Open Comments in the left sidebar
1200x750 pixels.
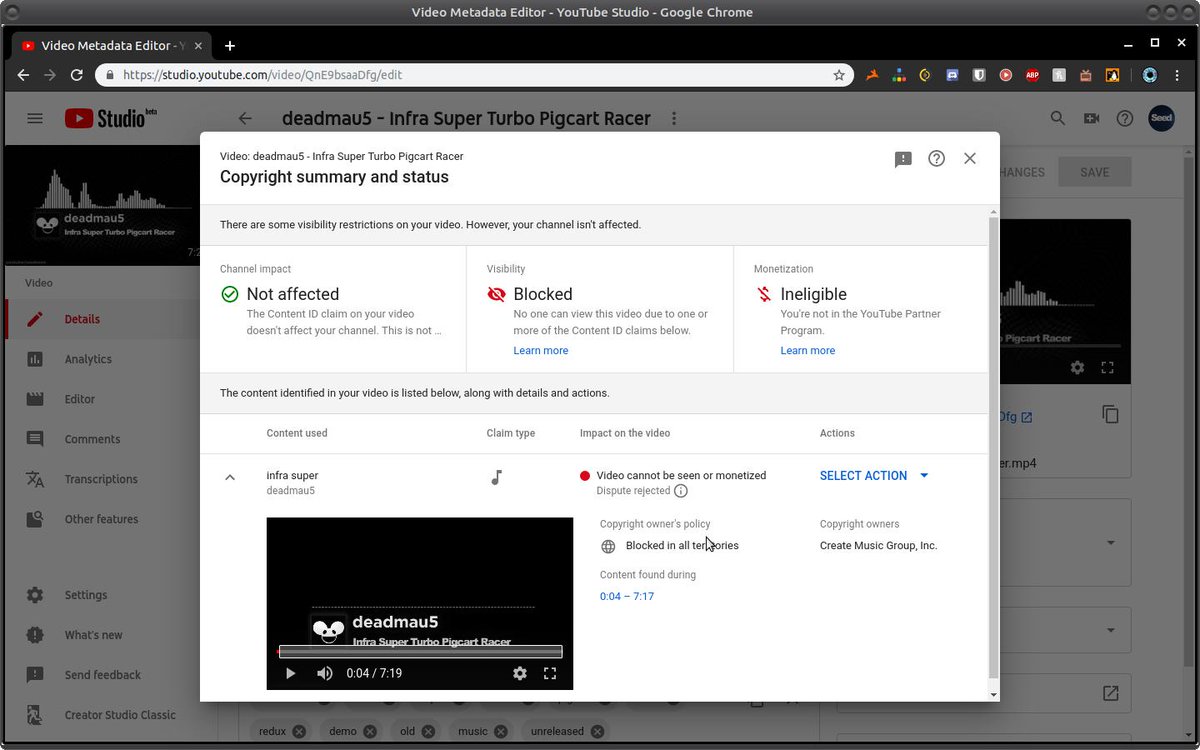click(x=102, y=439)
